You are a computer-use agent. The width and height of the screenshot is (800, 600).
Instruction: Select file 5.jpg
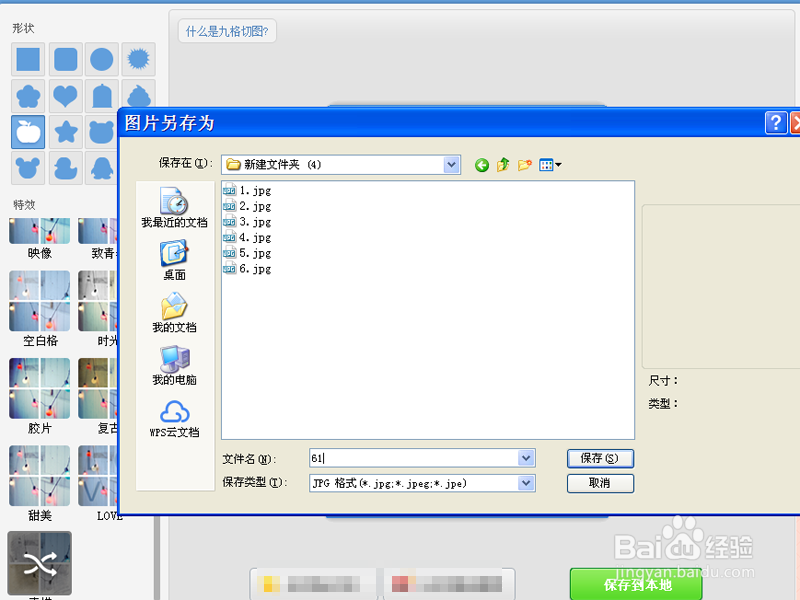click(247, 253)
